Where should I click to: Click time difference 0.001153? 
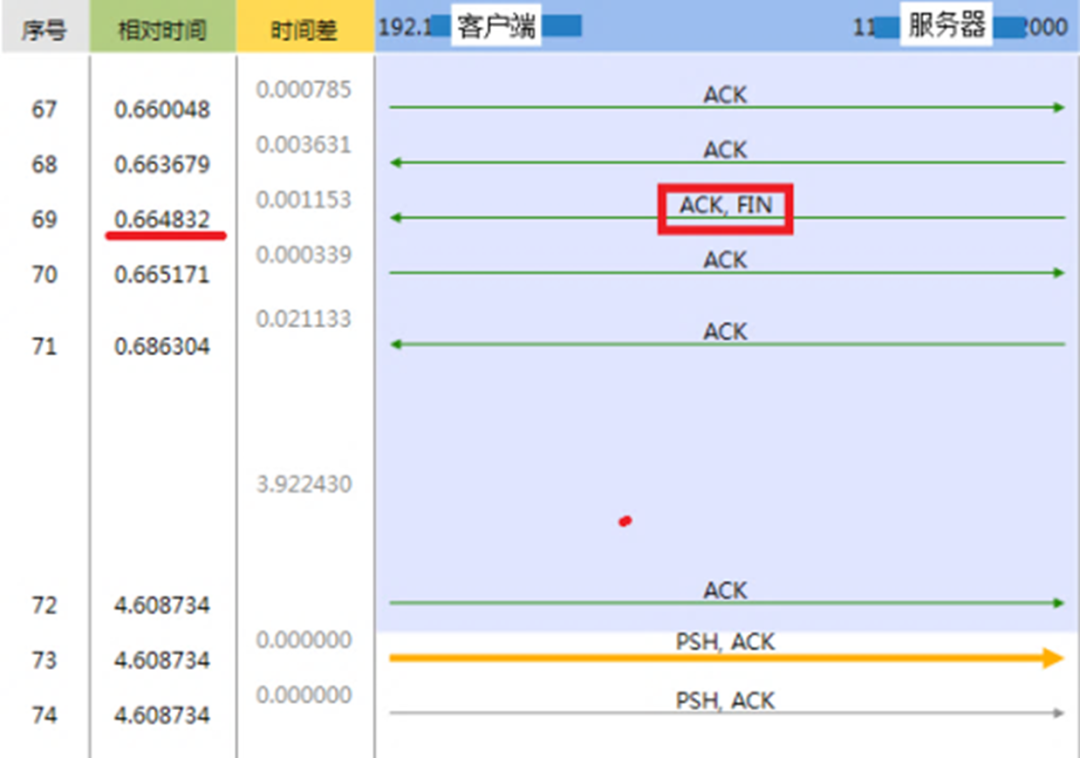[x=304, y=200]
